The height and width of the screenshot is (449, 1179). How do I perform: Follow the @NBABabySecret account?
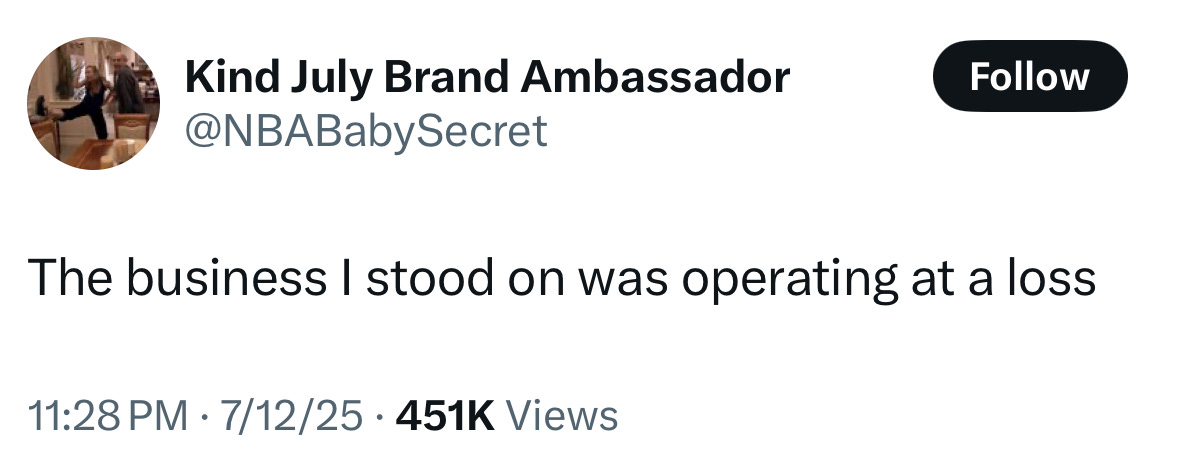1029,76
